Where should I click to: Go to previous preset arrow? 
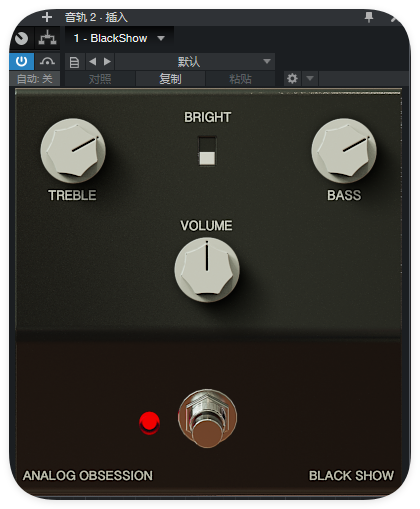pyautogui.click(x=93, y=62)
